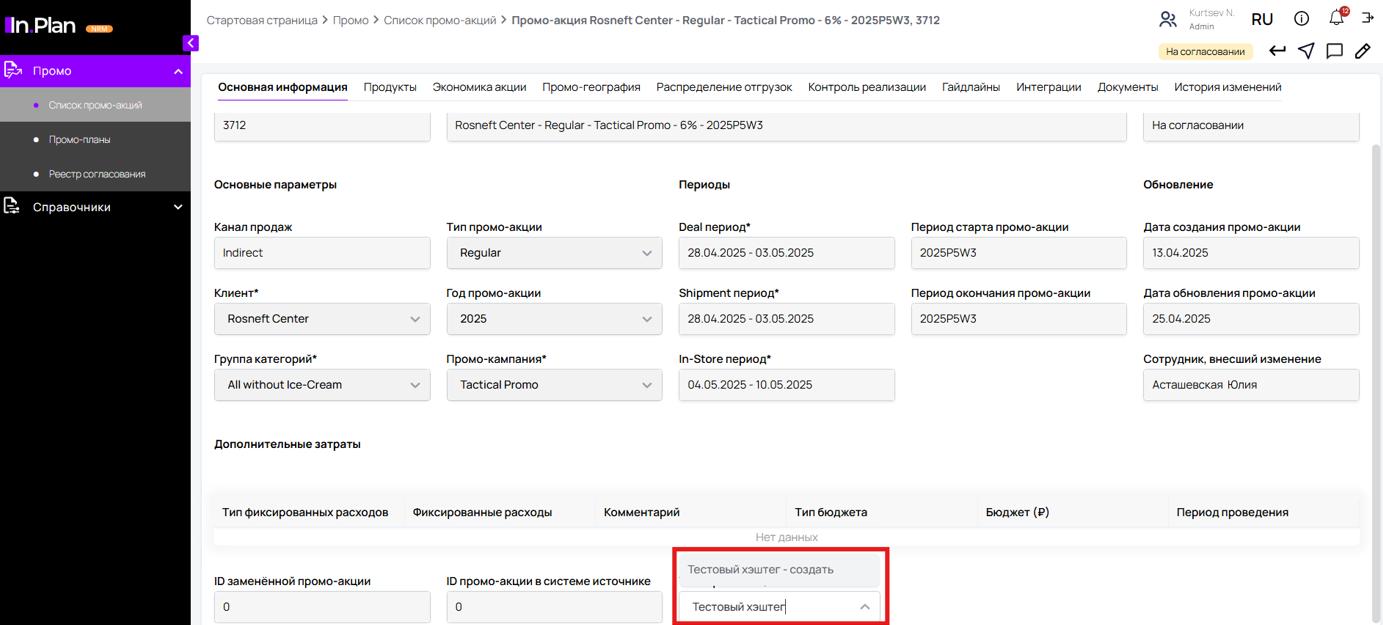
Task: Click the pencil edit icon
Action: (1362, 51)
